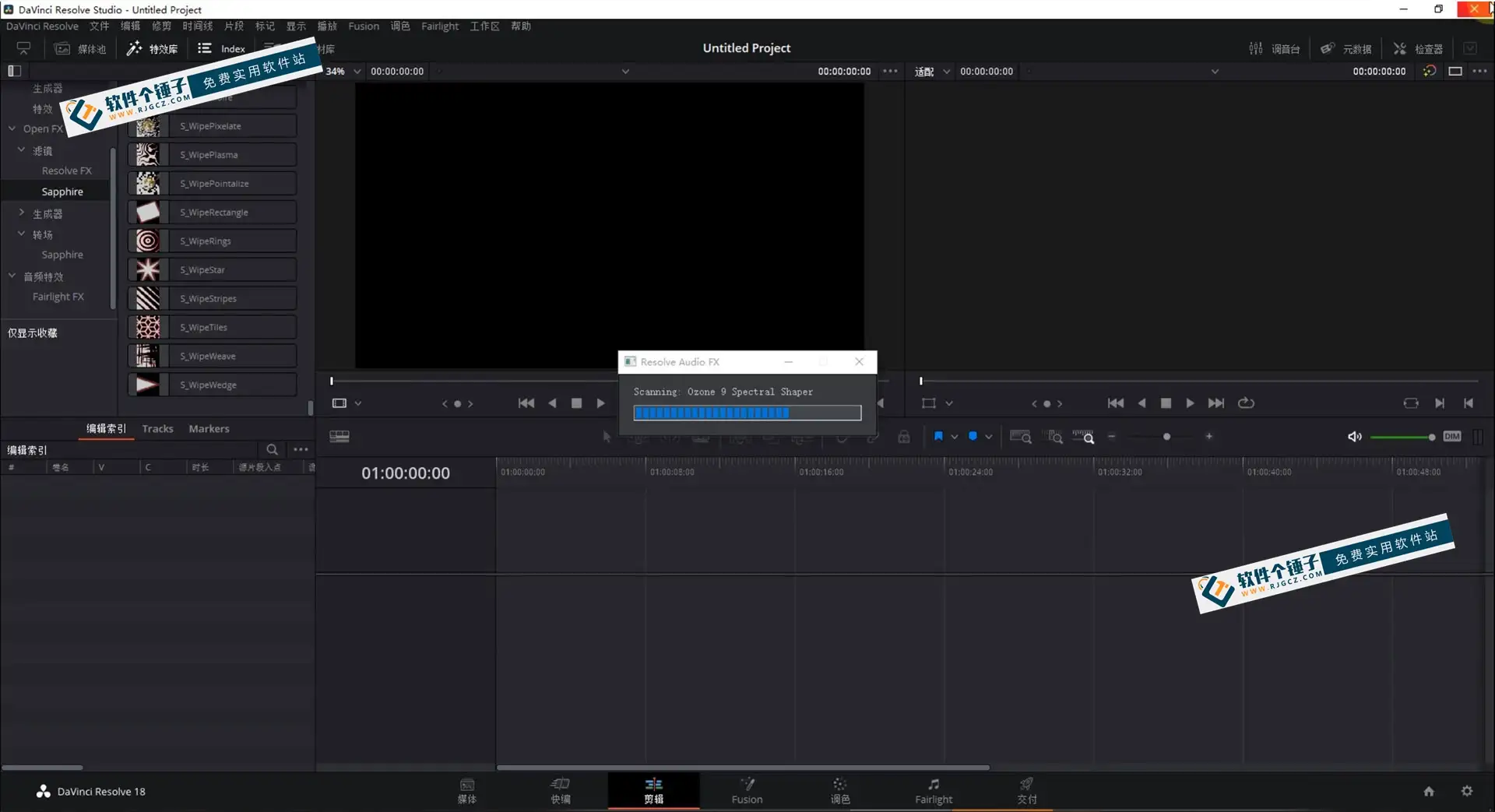This screenshot has height=812, width=1495.
Task: Open timeline viewer options (three dots)
Action: (x=1479, y=71)
